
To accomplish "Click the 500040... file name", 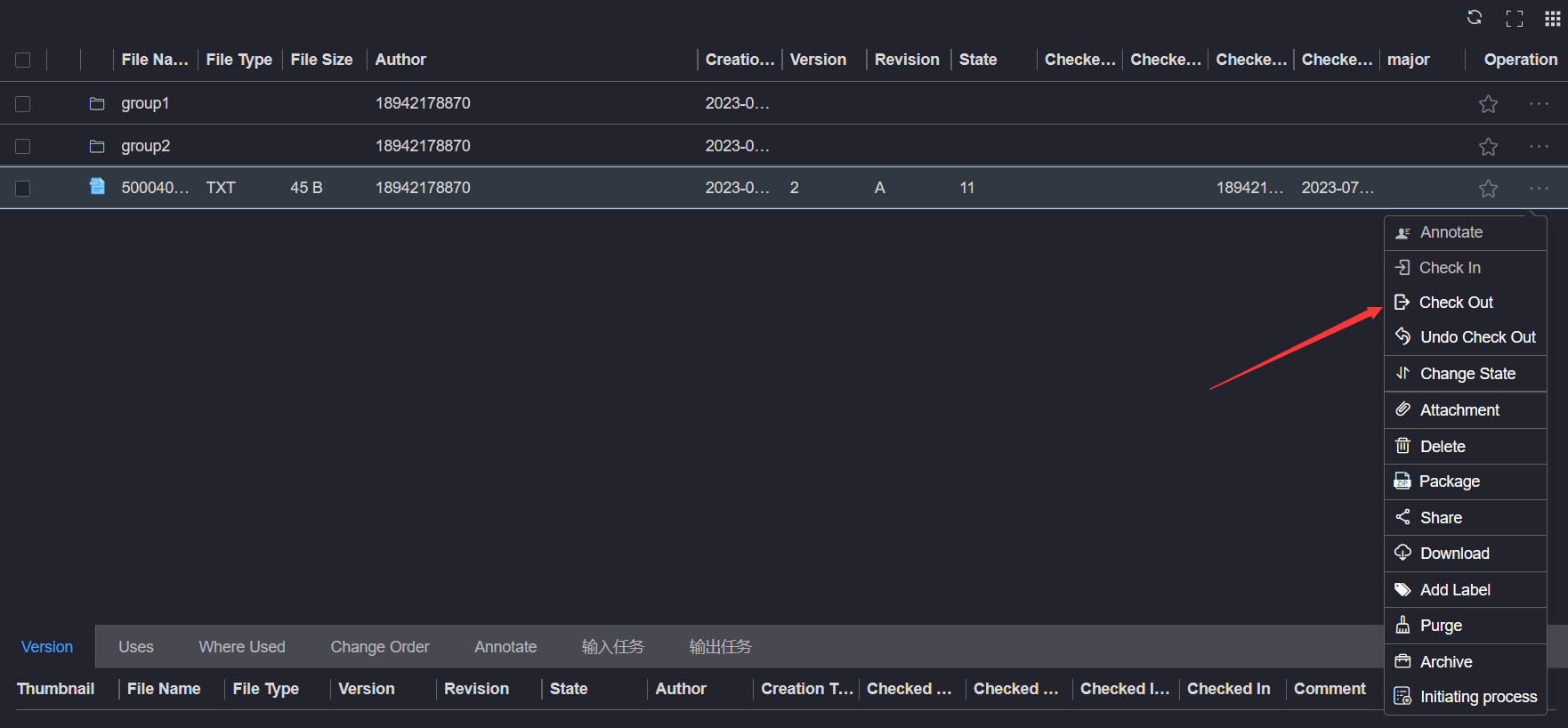I will coord(155,188).
